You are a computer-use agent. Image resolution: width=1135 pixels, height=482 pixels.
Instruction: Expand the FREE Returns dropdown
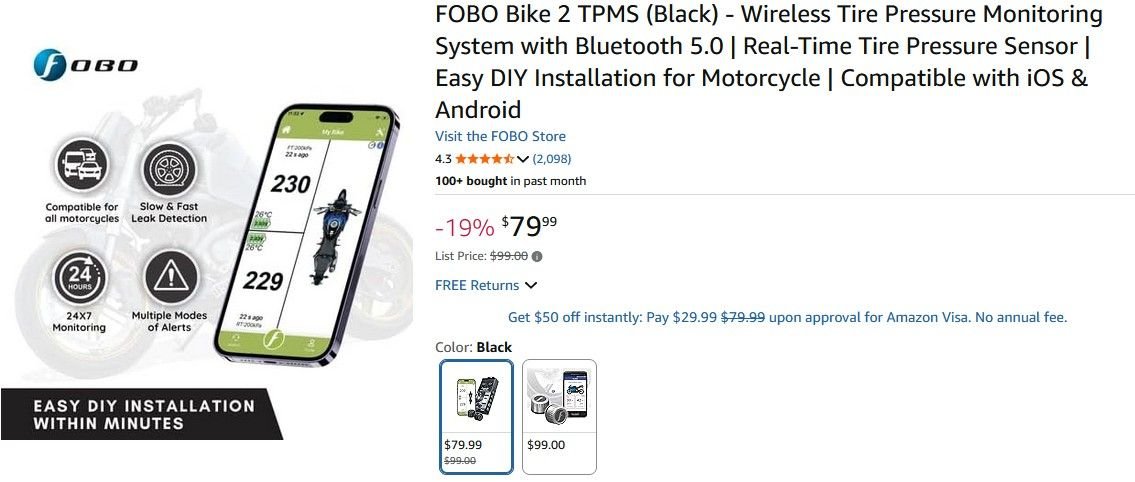(530, 285)
